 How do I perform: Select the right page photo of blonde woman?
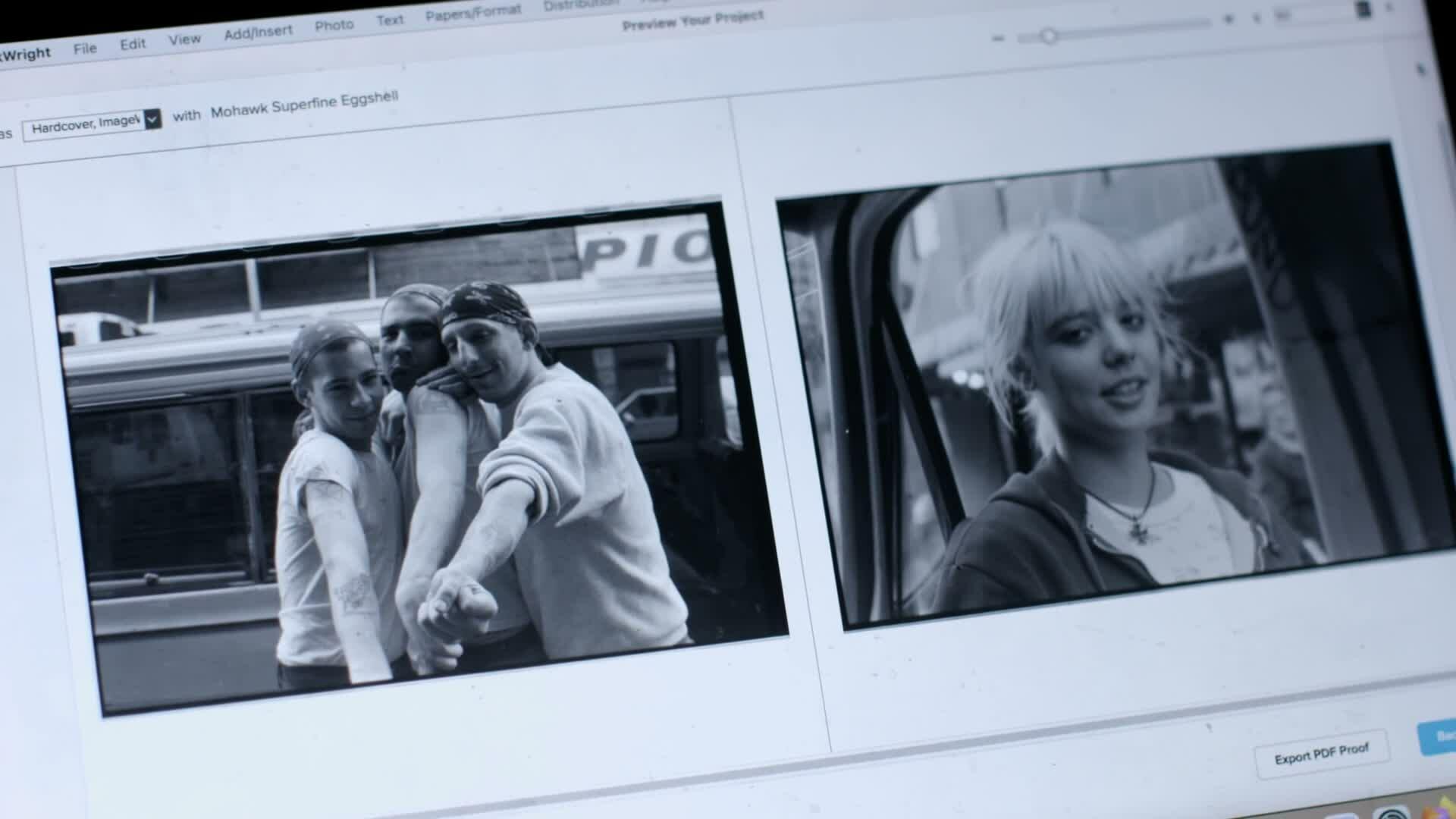[1115, 385]
